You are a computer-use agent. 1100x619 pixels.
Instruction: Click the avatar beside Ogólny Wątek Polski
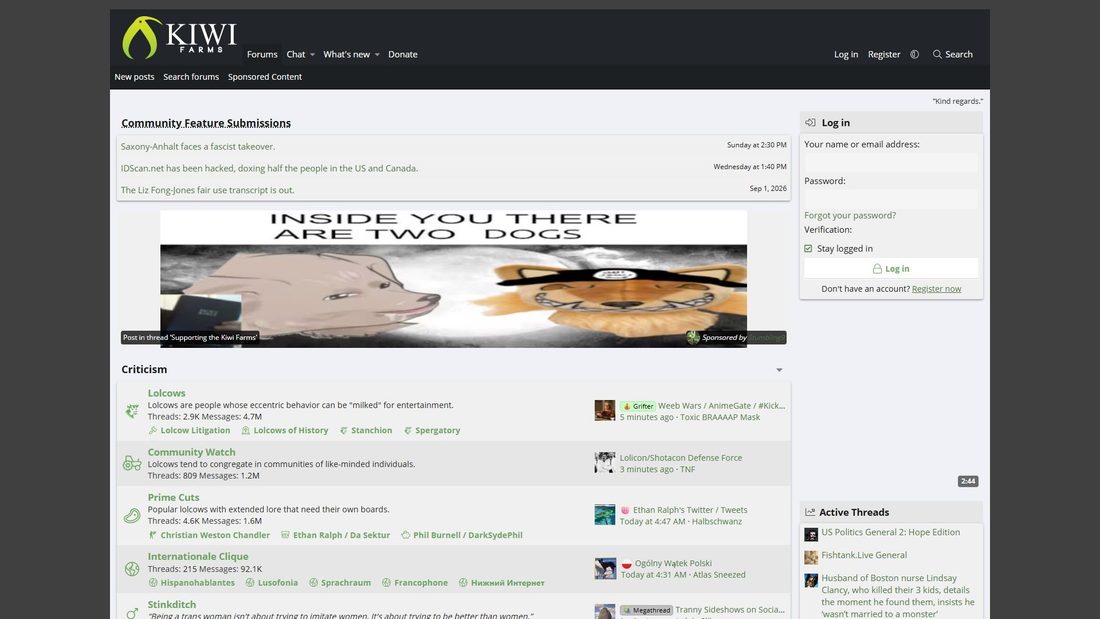pos(605,568)
